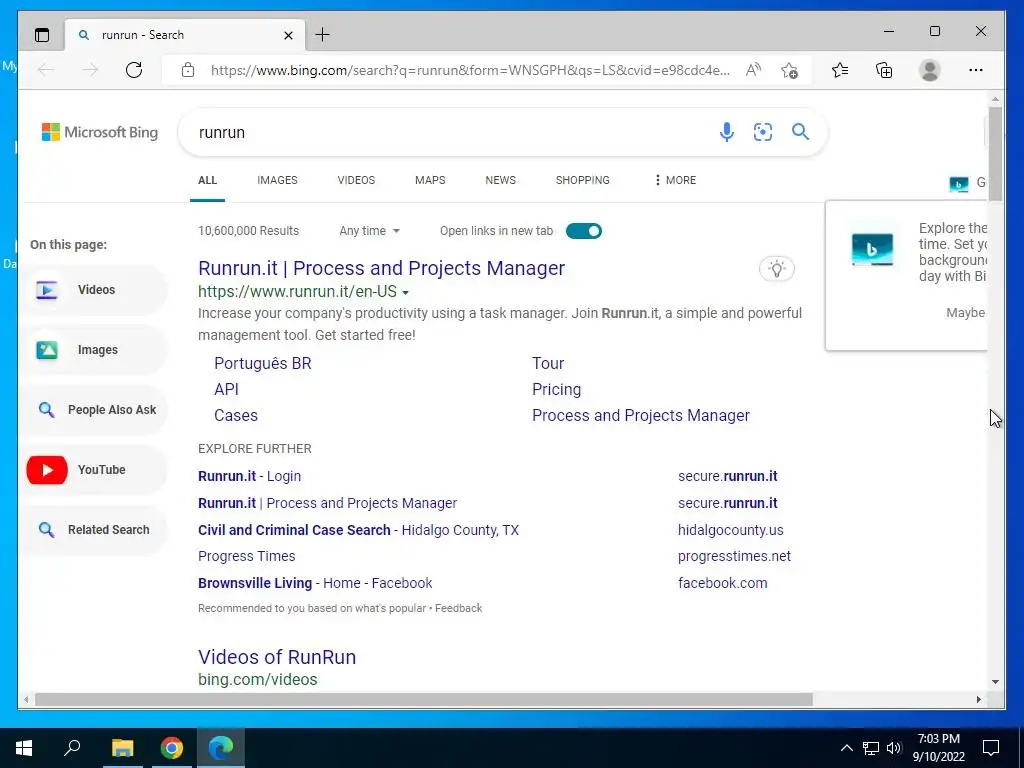
Task: Click the Tab actions menu icon
Action: 42,35
